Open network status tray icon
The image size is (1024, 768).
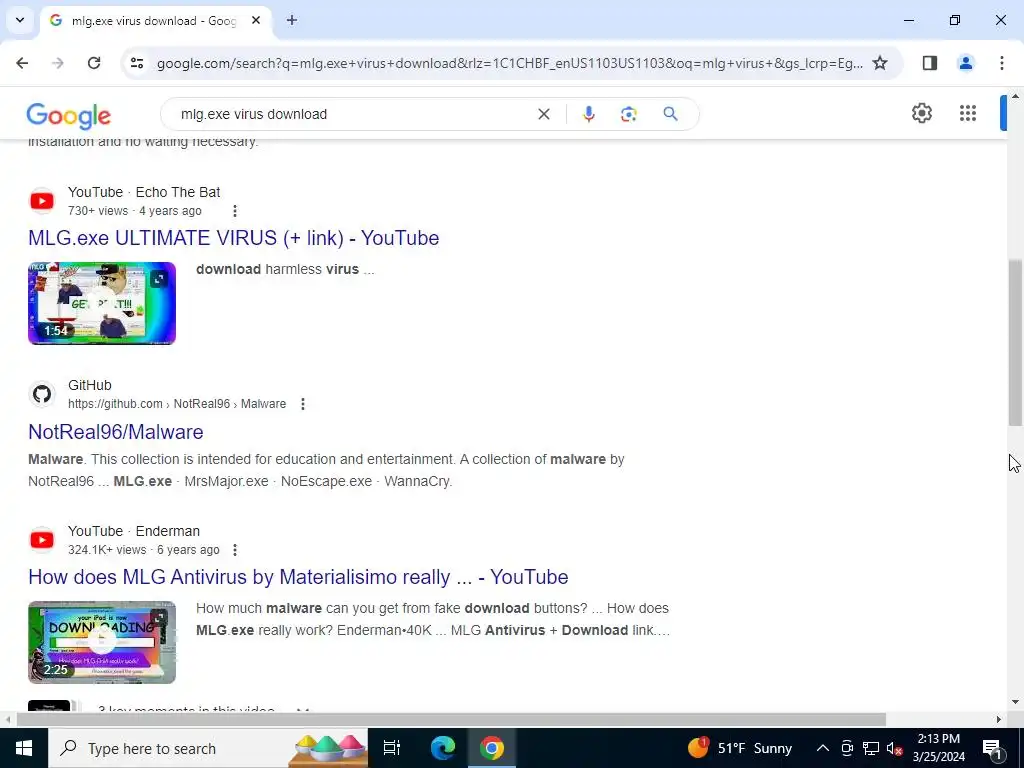(871, 748)
